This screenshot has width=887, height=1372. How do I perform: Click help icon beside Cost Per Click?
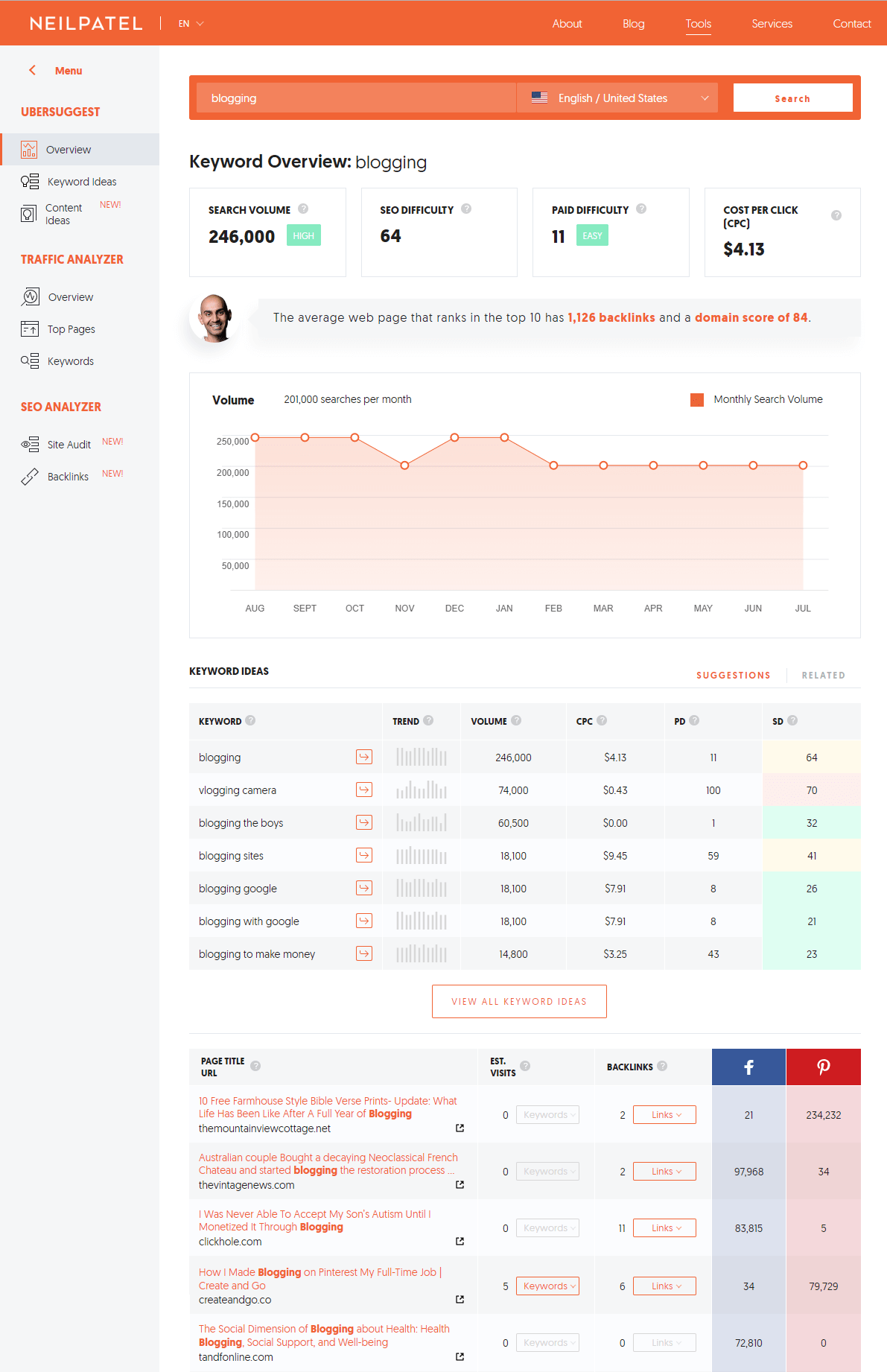tap(836, 215)
